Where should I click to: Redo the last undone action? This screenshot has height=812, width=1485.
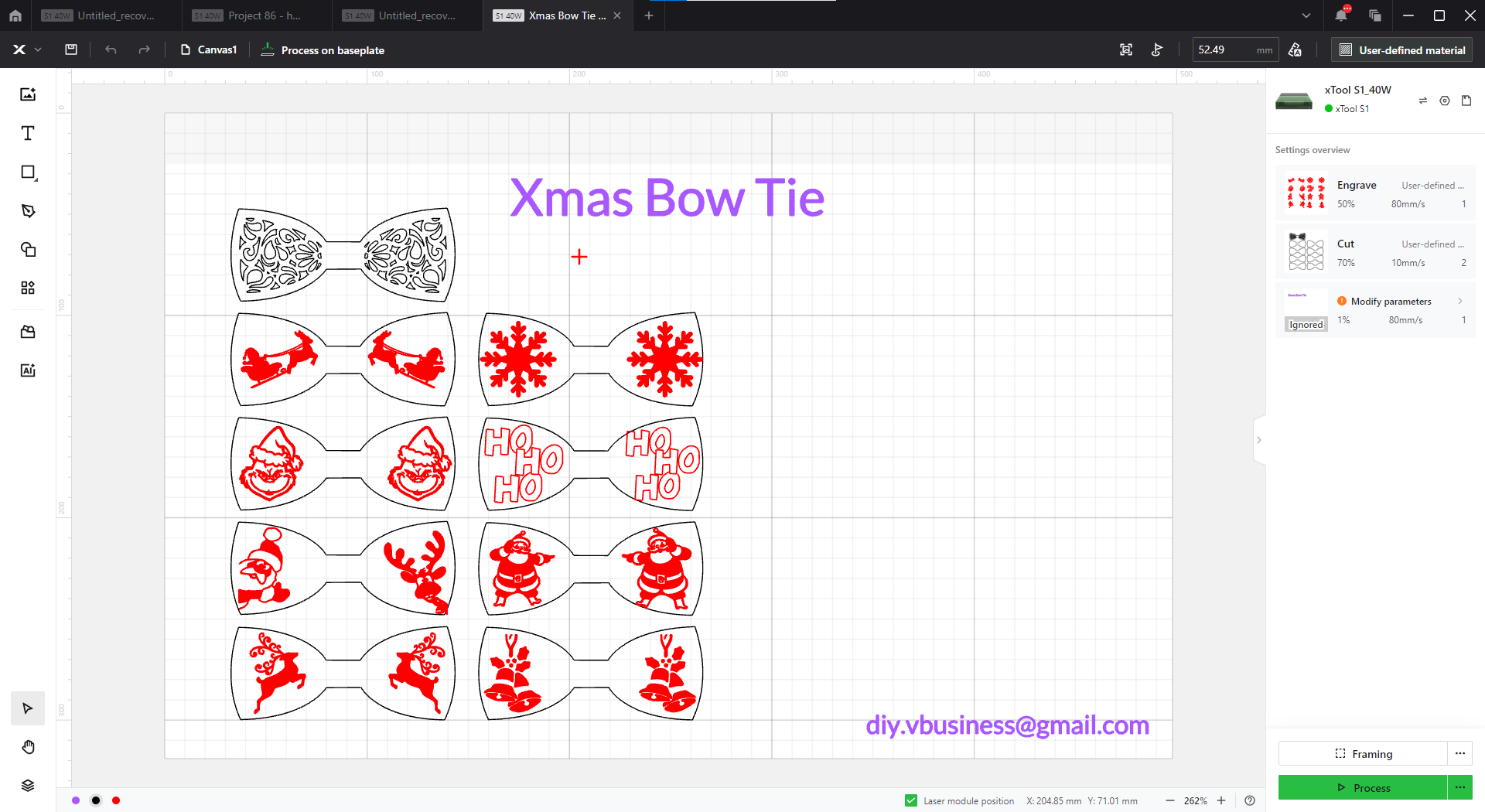[144, 49]
